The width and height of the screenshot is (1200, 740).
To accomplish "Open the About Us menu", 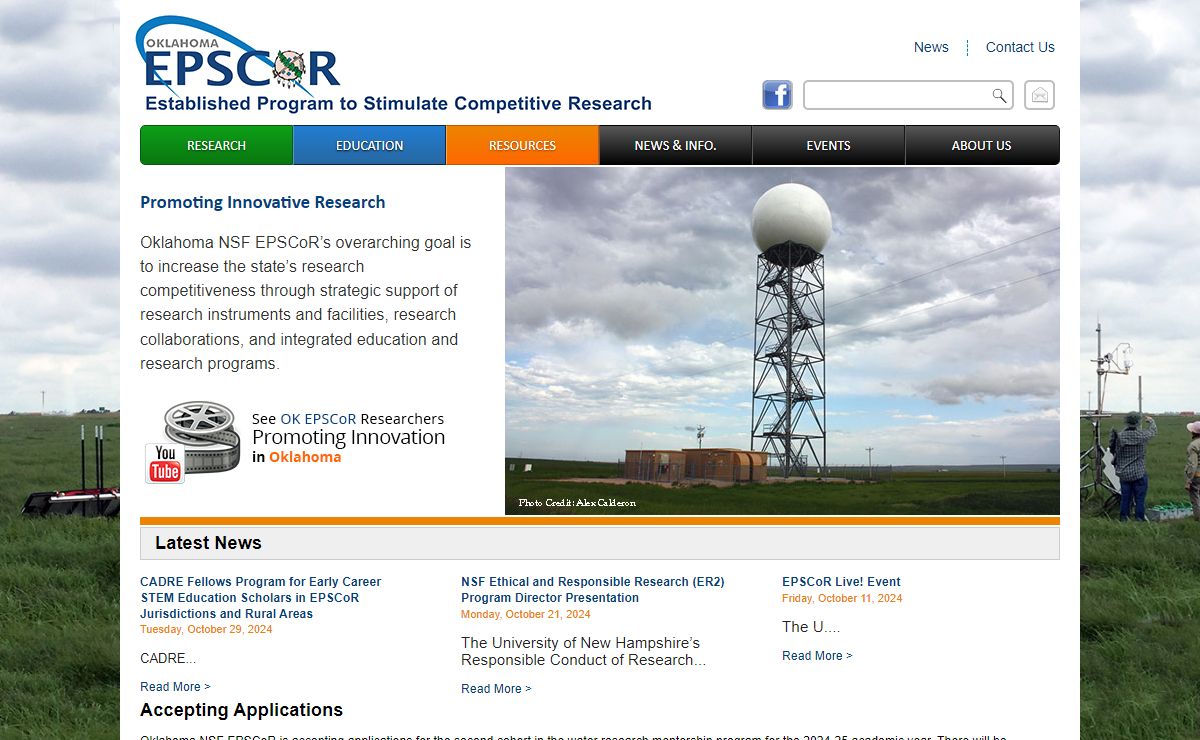I will point(981,145).
